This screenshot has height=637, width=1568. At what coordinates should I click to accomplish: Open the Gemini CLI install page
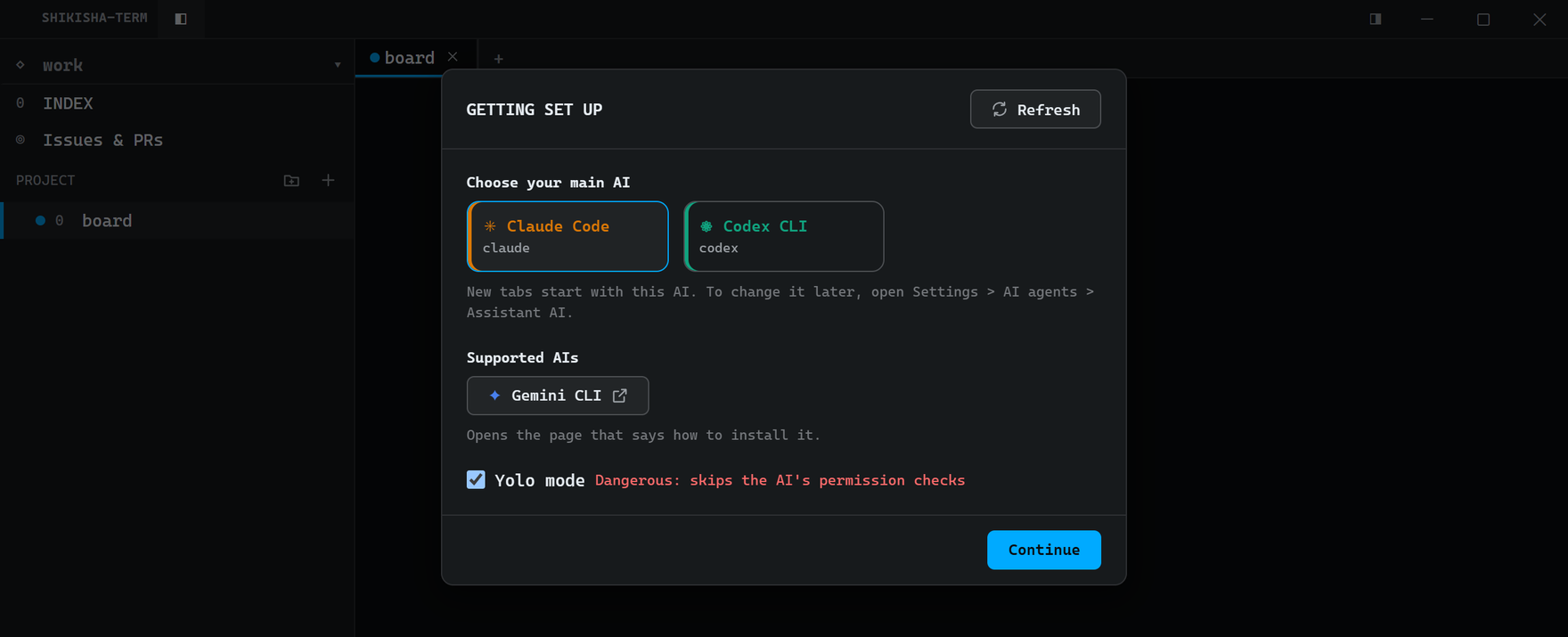(558, 396)
